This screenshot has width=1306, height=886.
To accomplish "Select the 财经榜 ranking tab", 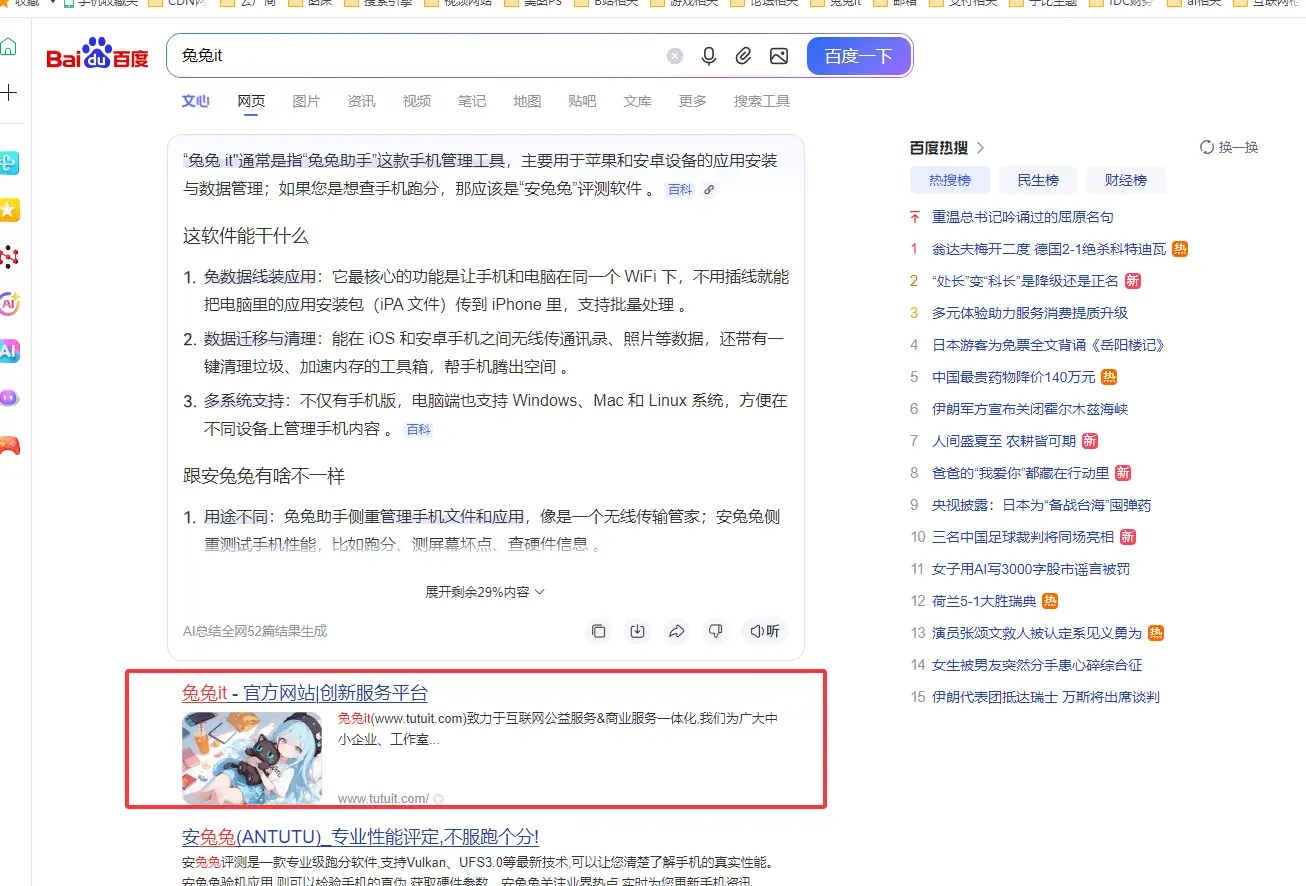I will point(1126,180).
